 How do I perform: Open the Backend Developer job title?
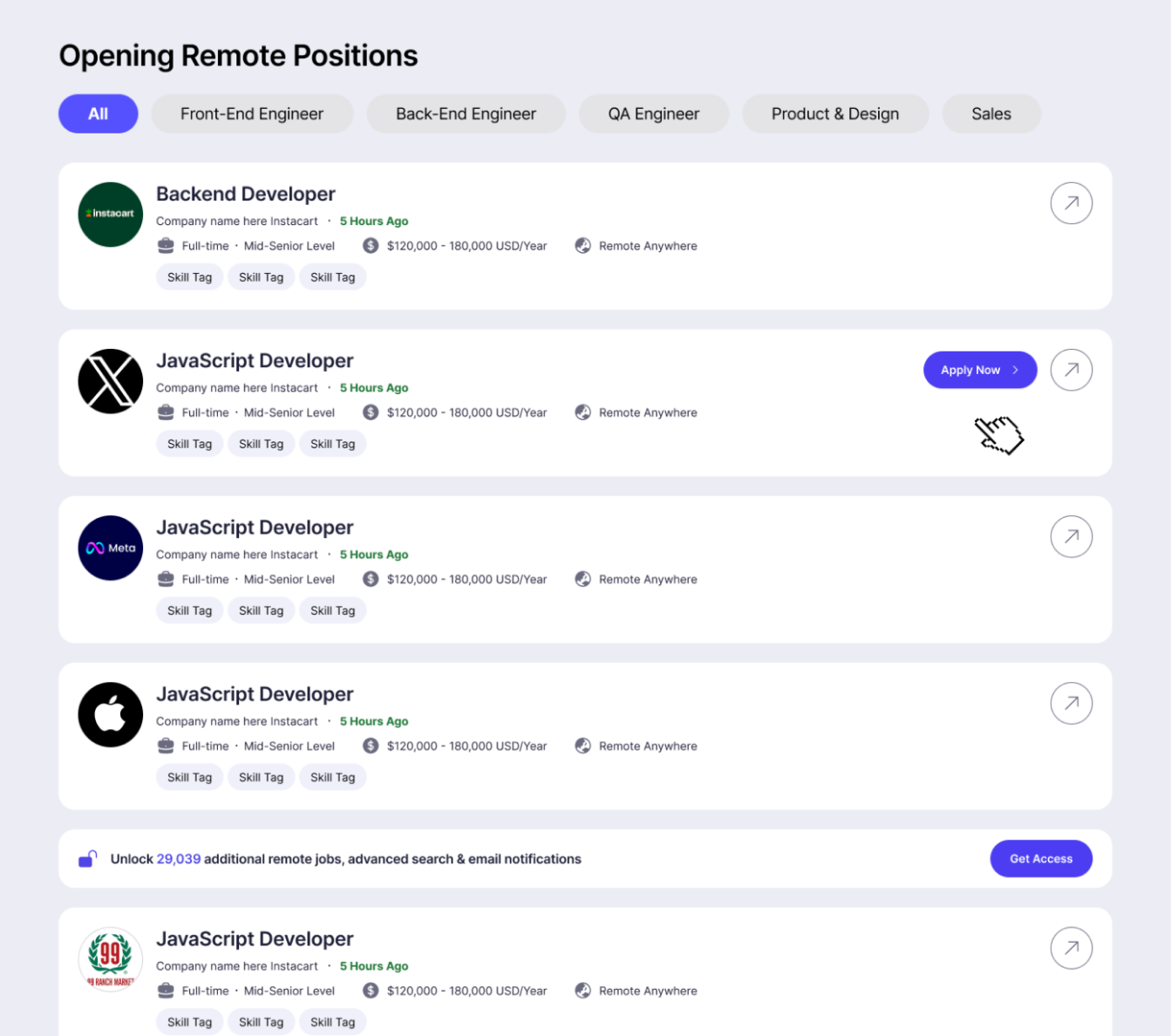[246, 194]
